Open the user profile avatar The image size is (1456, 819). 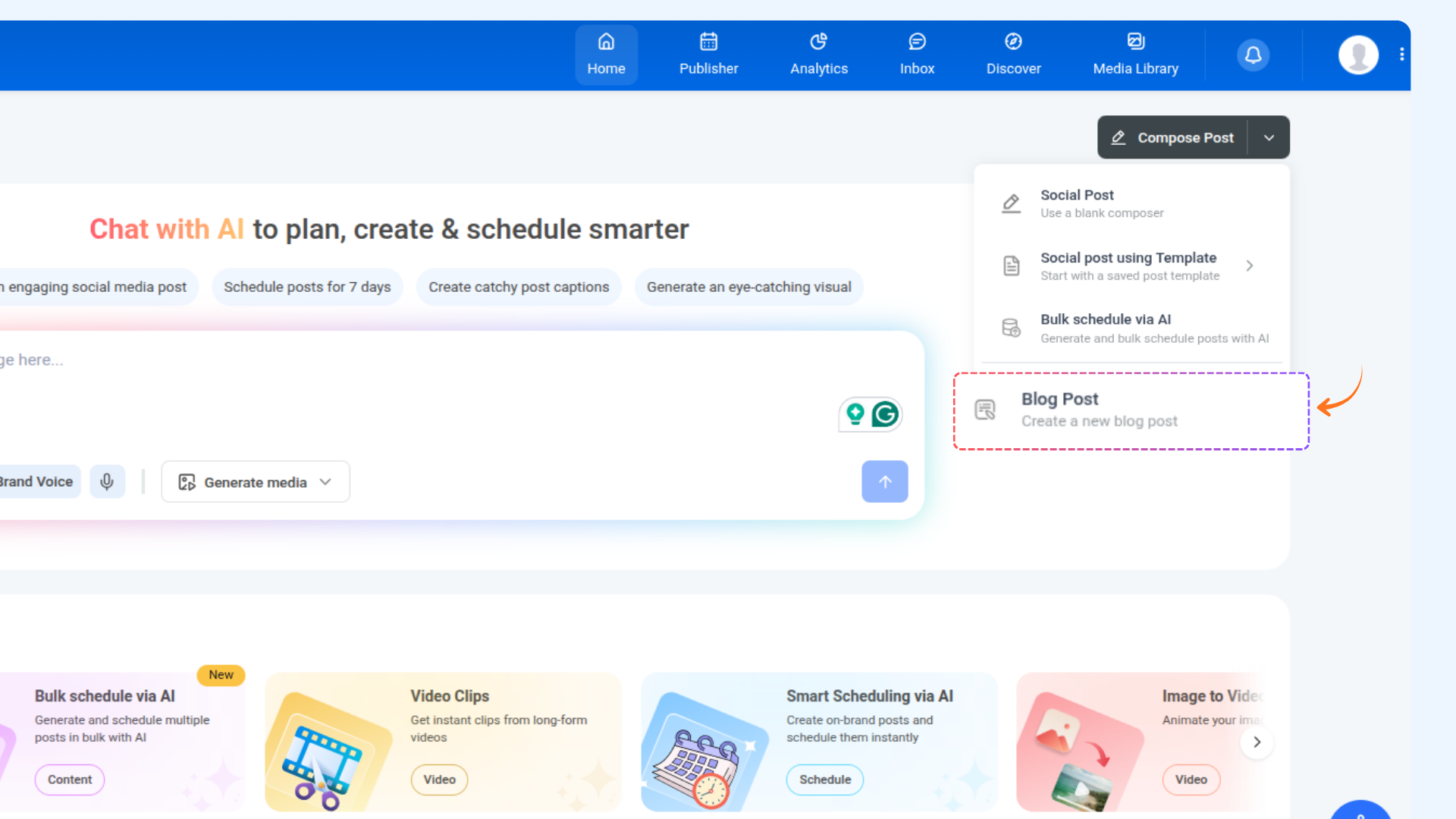click(x=1357, y=55)
